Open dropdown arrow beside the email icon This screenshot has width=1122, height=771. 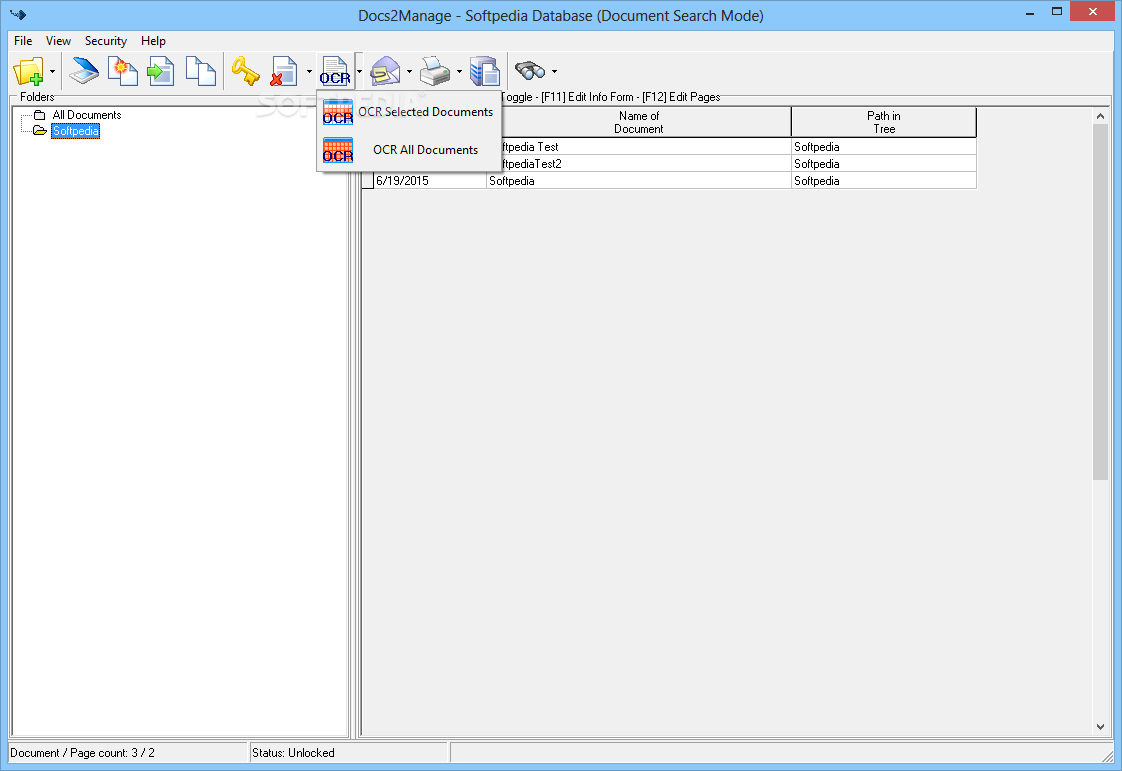pos(409,72)
